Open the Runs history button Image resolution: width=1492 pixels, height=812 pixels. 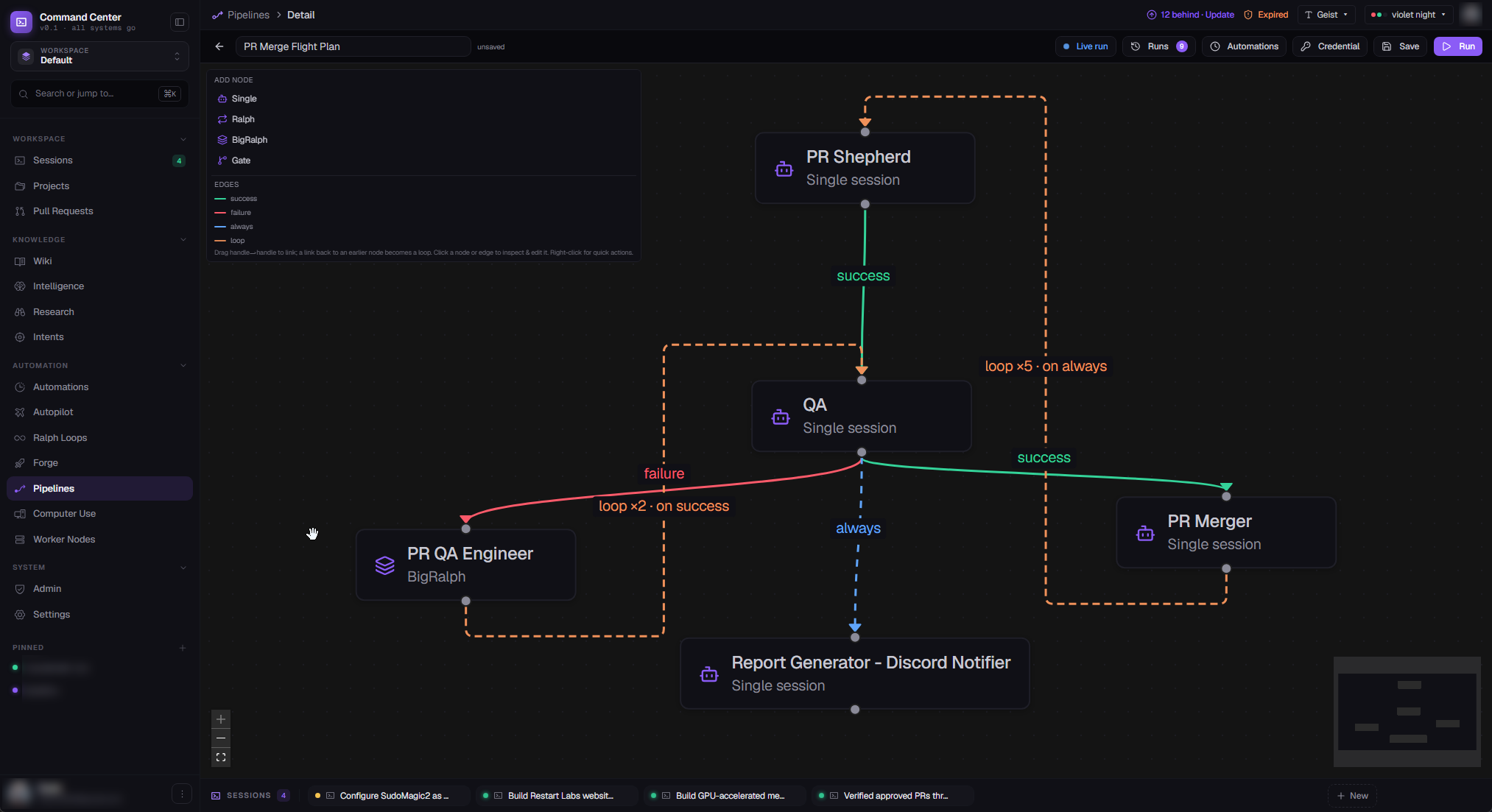[x=1159, y=46]
